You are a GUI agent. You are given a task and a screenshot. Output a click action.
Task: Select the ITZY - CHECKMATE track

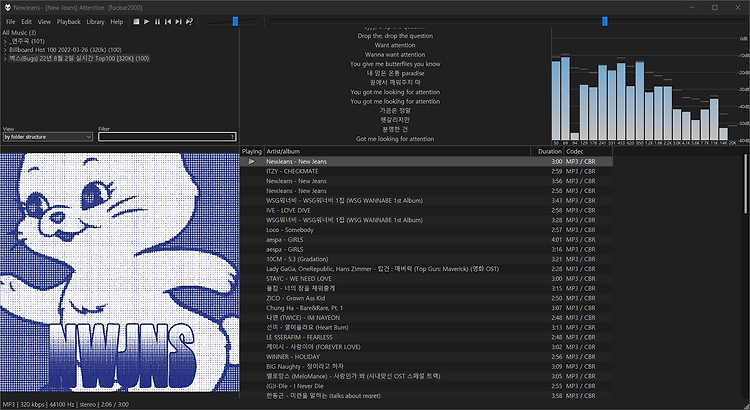[x=426, y=171]
